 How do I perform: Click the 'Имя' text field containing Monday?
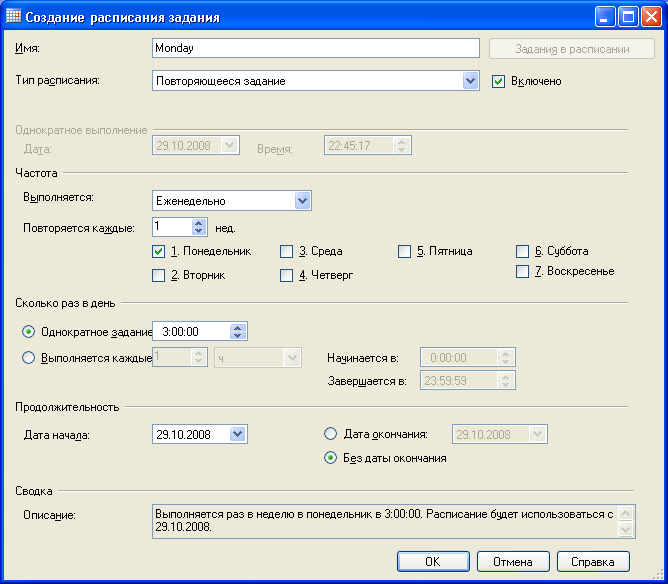tap(315, 47)
